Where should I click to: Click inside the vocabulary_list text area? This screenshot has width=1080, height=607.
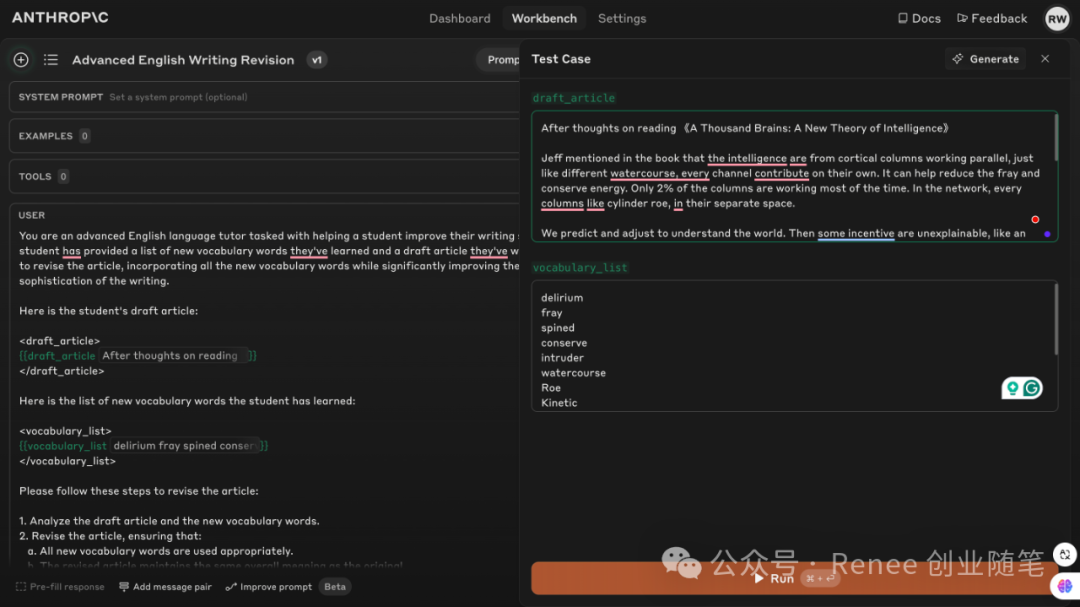point(794,346)
